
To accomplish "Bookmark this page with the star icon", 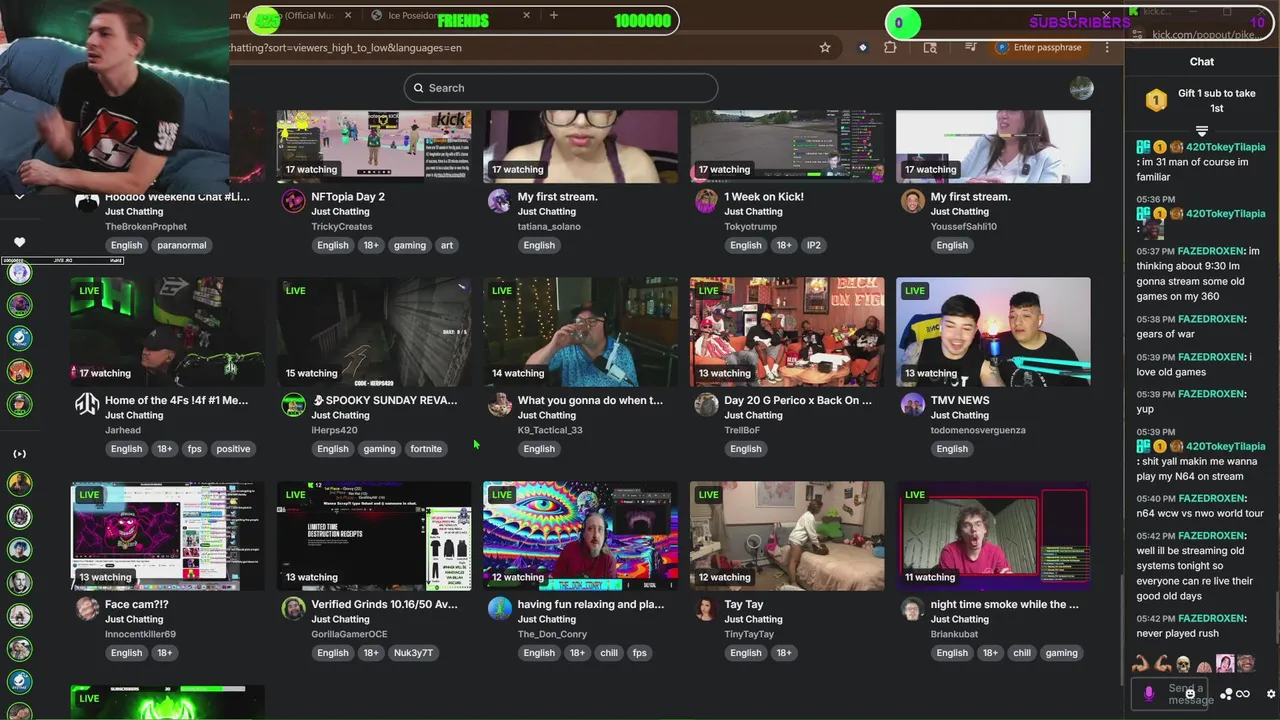I will 825,47.
